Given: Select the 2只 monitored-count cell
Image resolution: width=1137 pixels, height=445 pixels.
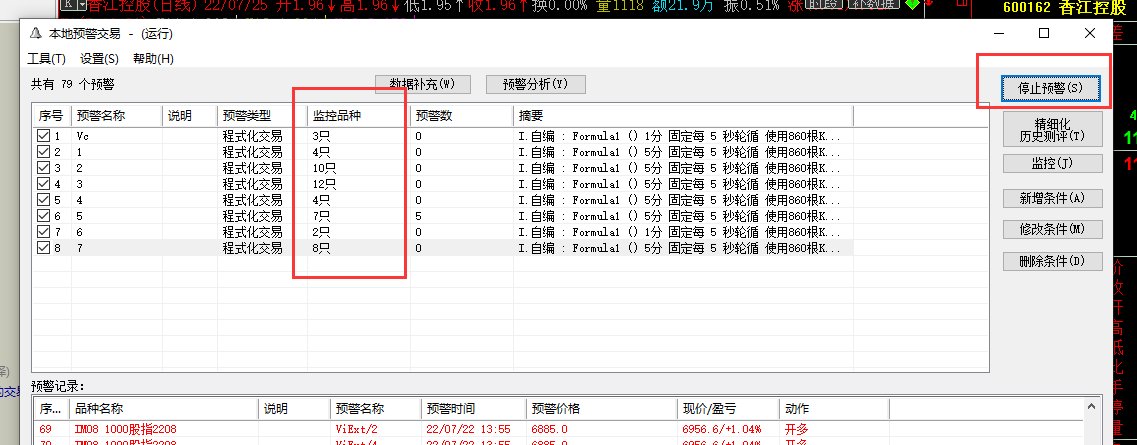Looking at the screenshot, I should [x=321, y=231].
